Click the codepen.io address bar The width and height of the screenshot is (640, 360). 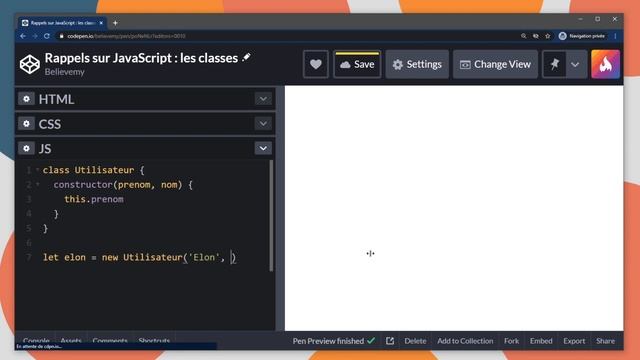tap(286, 36)
